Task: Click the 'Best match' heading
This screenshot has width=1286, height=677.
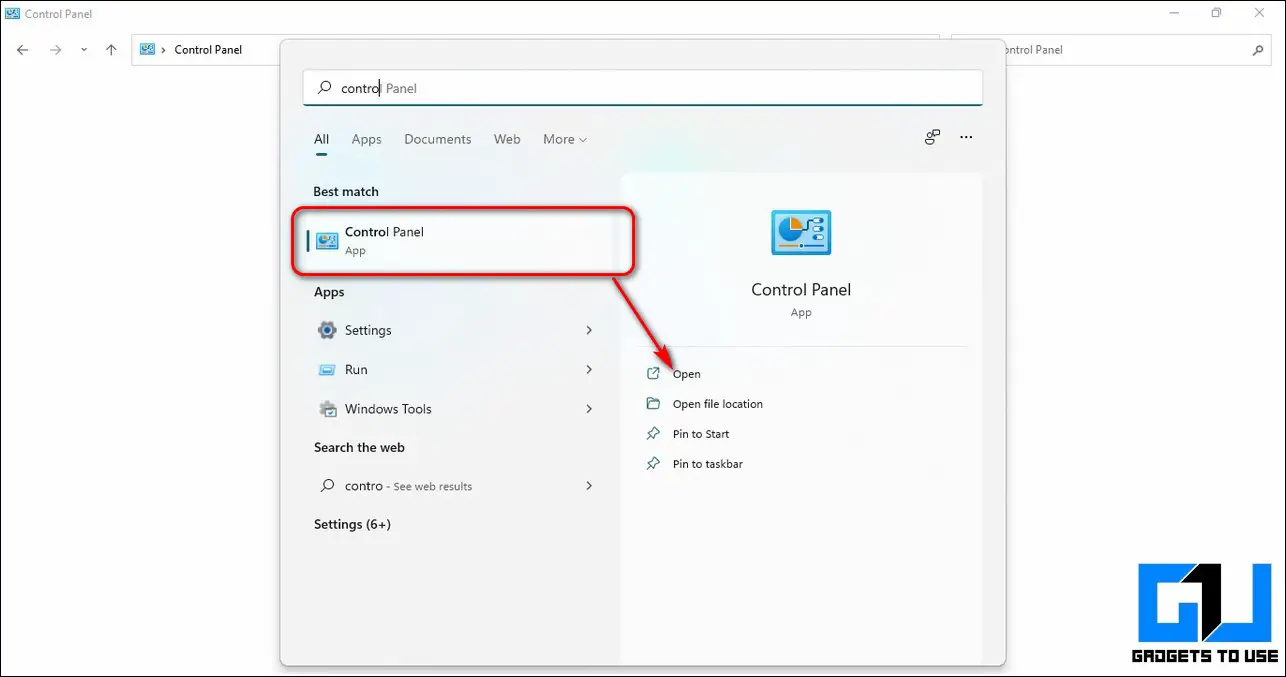Action: [346, 192]
